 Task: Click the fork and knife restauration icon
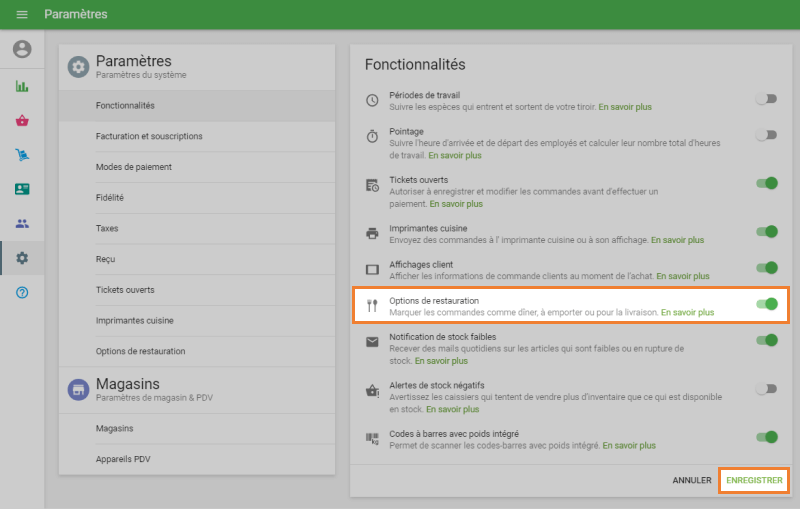tap(372, 306)
